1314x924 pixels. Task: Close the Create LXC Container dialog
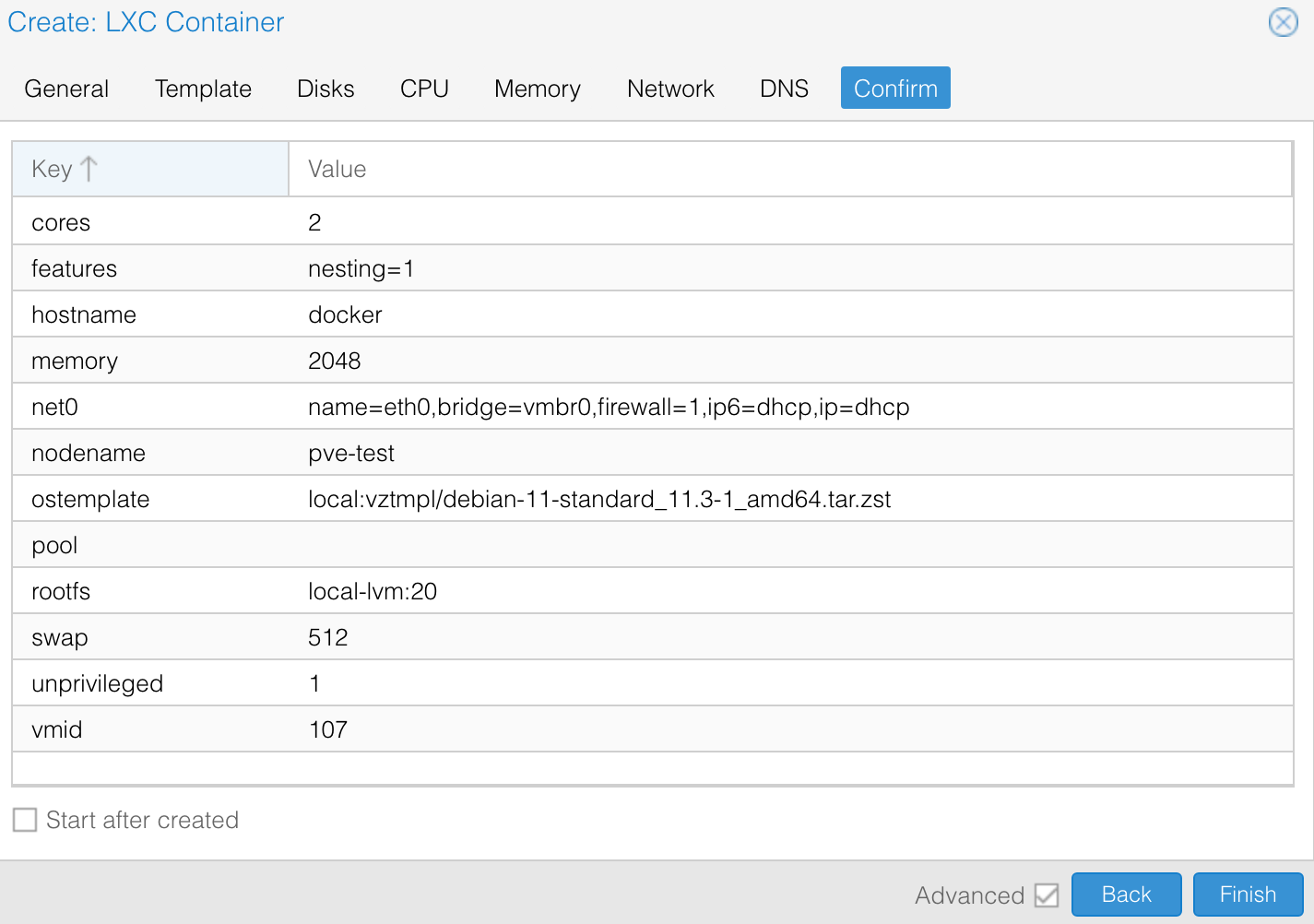(1283, 22)
